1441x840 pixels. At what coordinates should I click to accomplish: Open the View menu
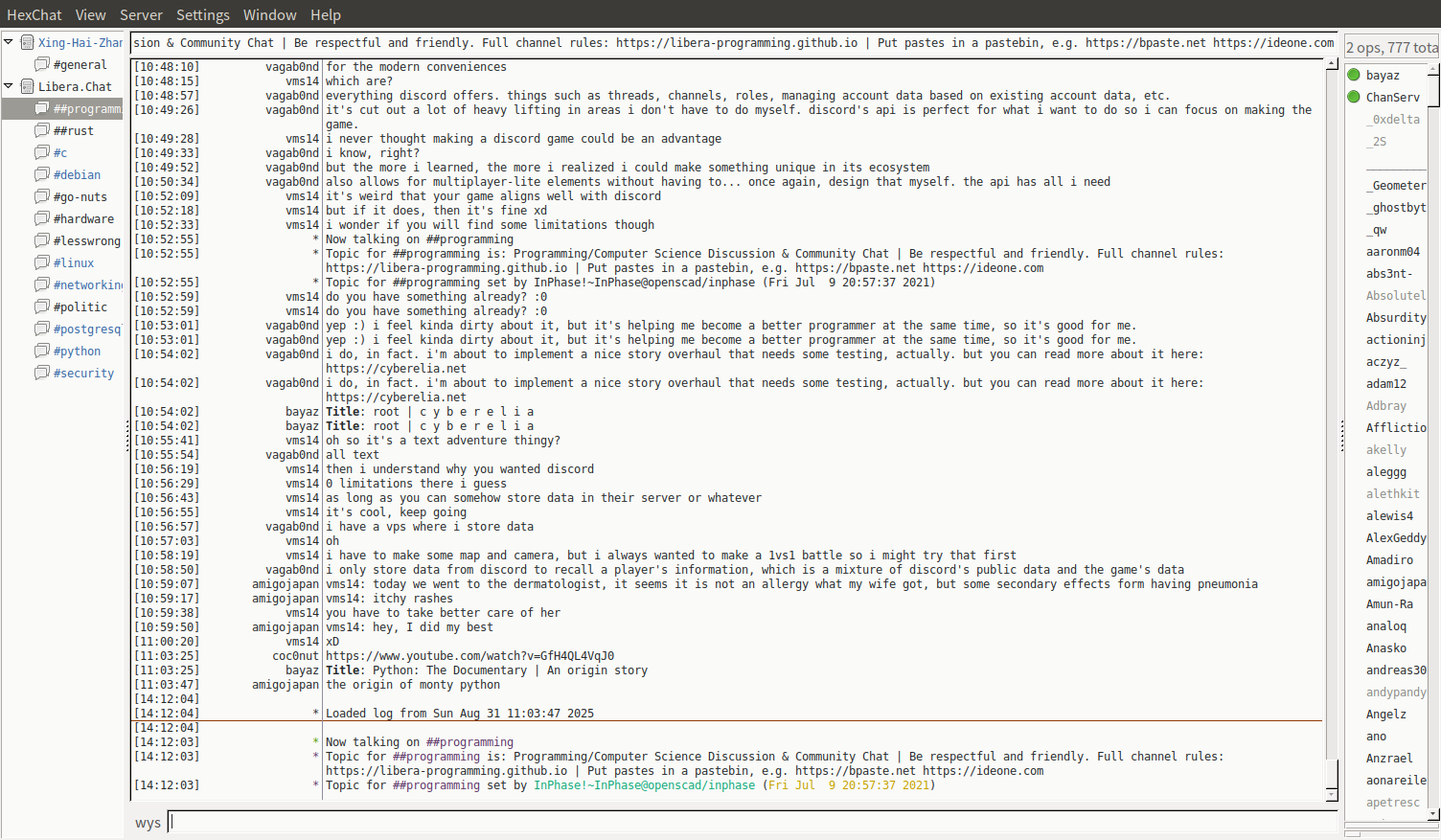click(91, 14)
